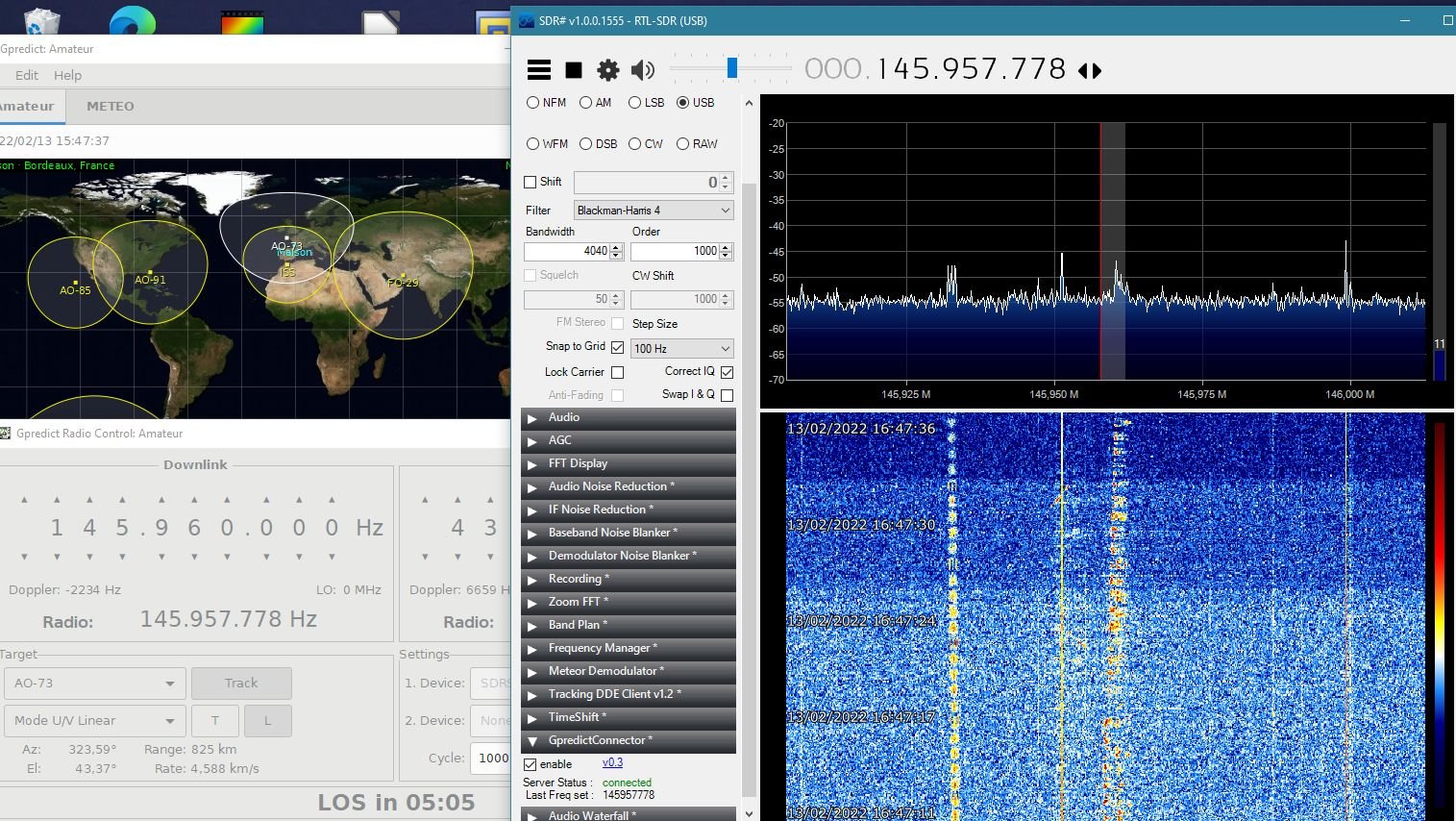Click the L lock button
This screenshot has height=821, width=1456.
(x=267, y=721)
